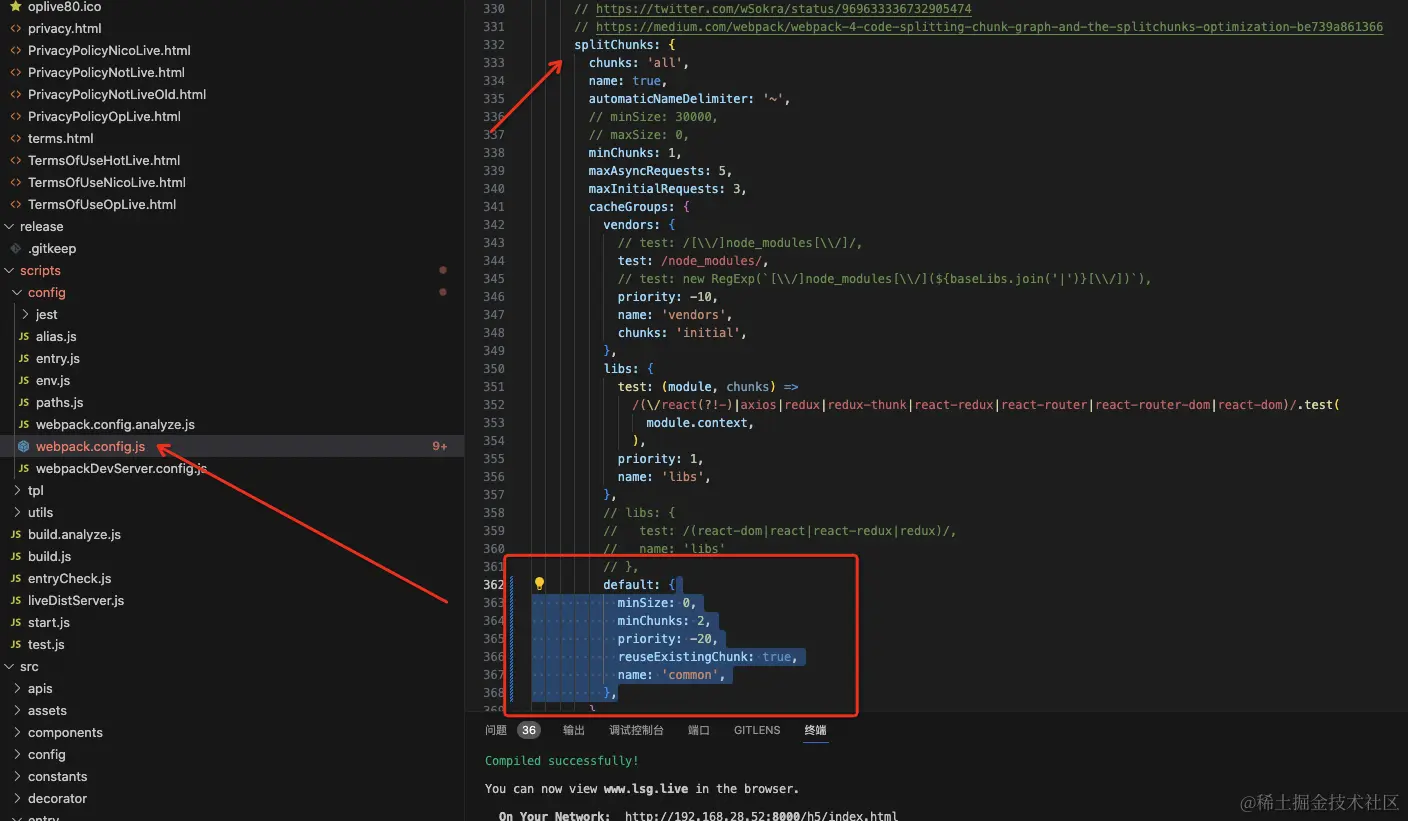The image size is (1408, 821).
Task: Expand the decorator folder
Action: [x=17, y=798]
